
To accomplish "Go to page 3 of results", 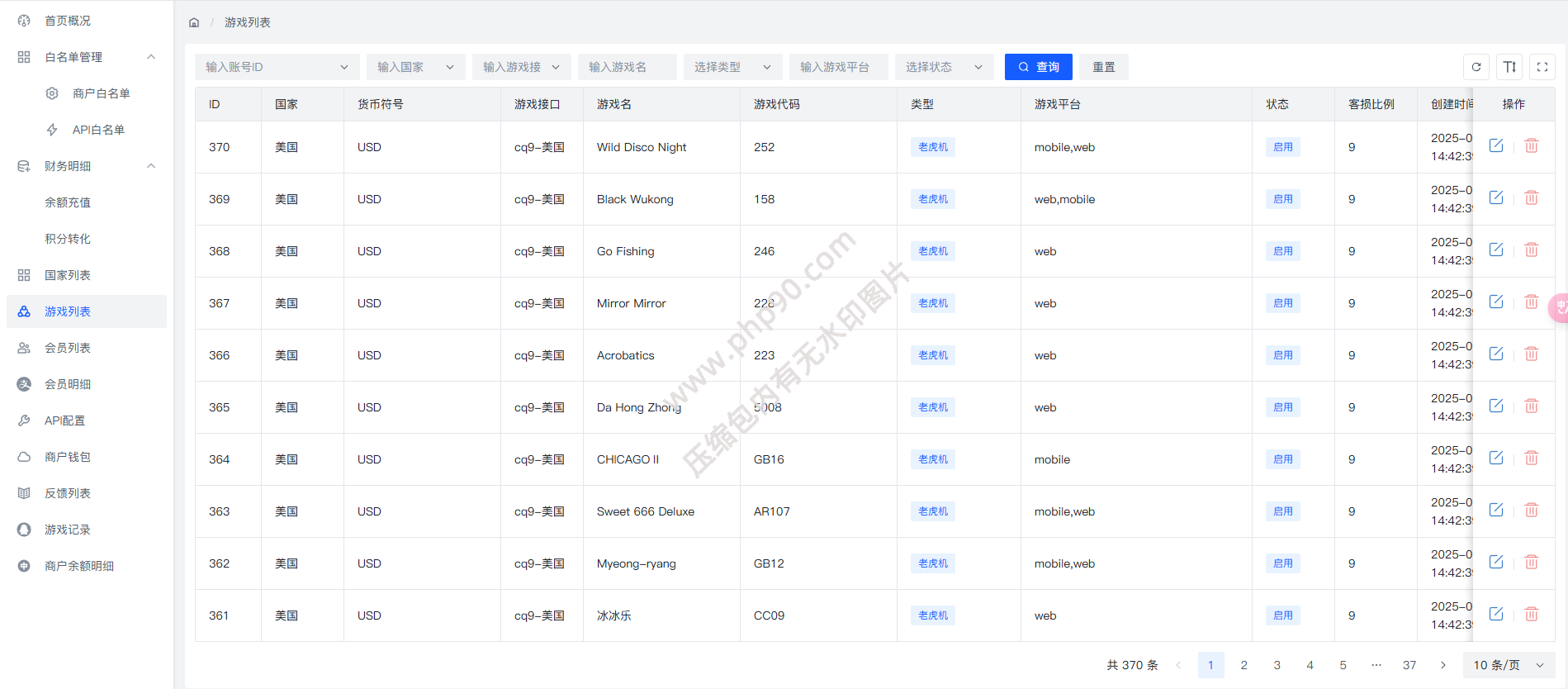I will click(x=1277, y=665).
